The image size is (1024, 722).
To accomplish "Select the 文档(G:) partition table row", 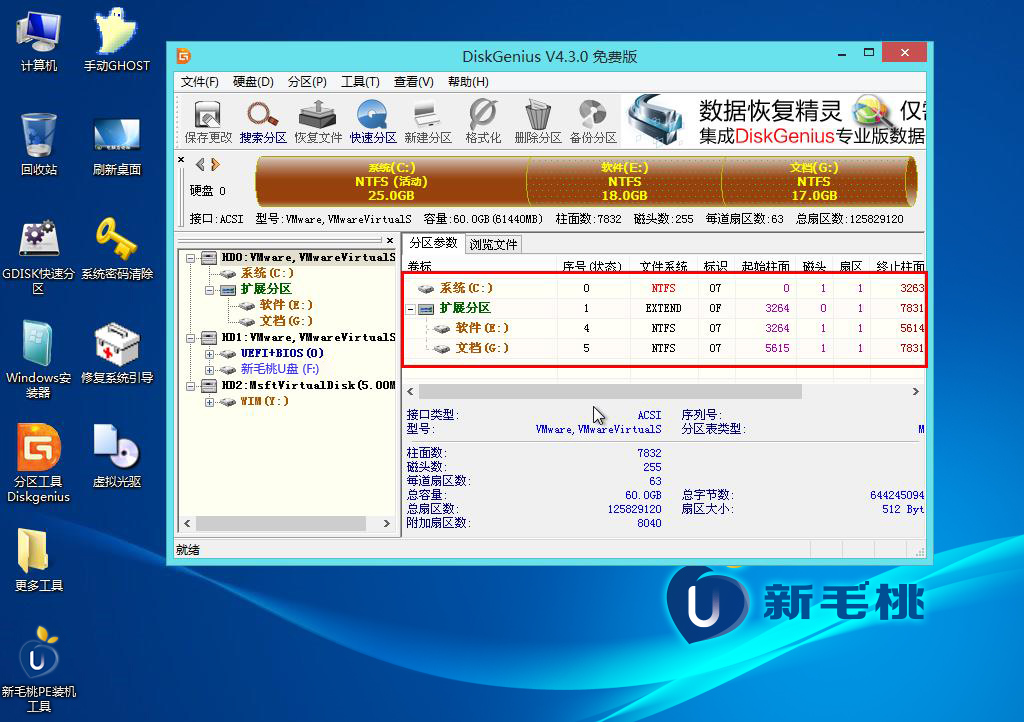I will 664,348.
